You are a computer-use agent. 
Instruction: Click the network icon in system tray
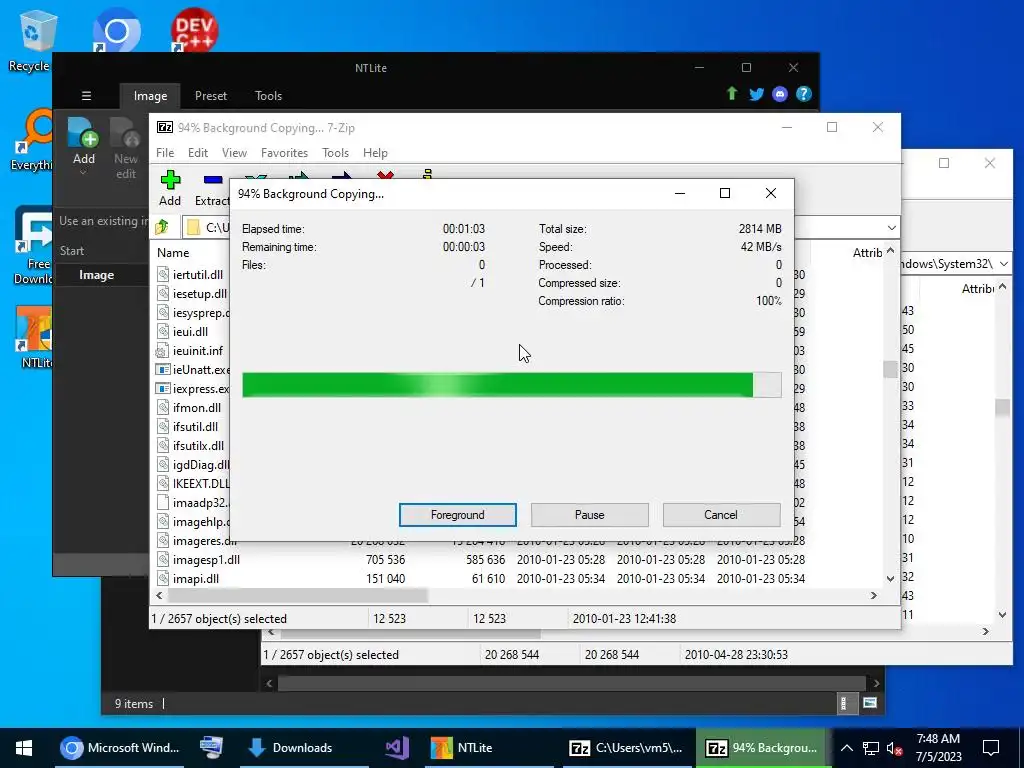point(871,748)
